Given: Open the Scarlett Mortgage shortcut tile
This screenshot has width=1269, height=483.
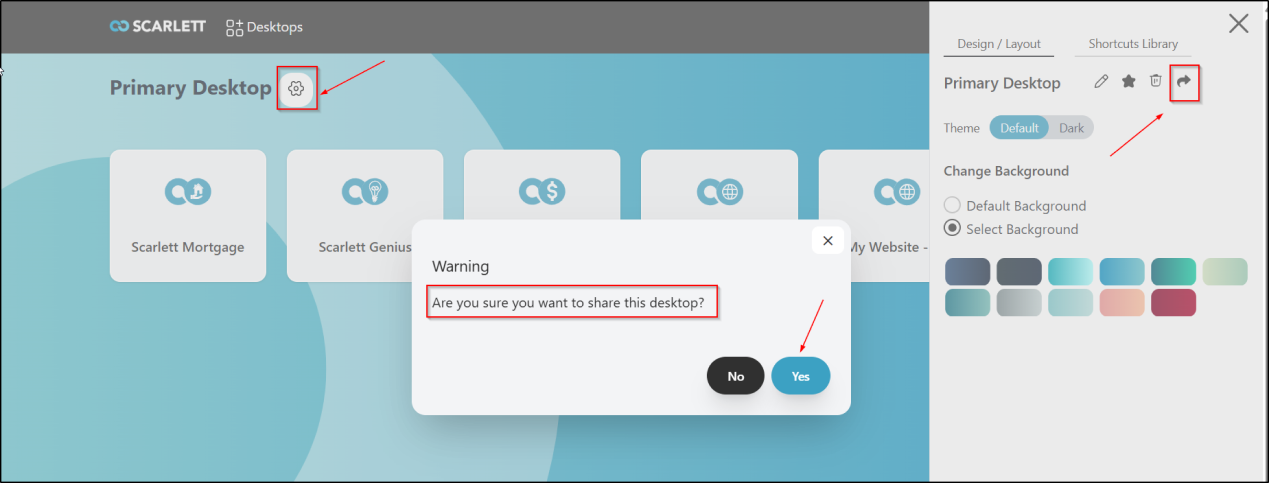Looking at the screenshot, I should tap(188, 215).
